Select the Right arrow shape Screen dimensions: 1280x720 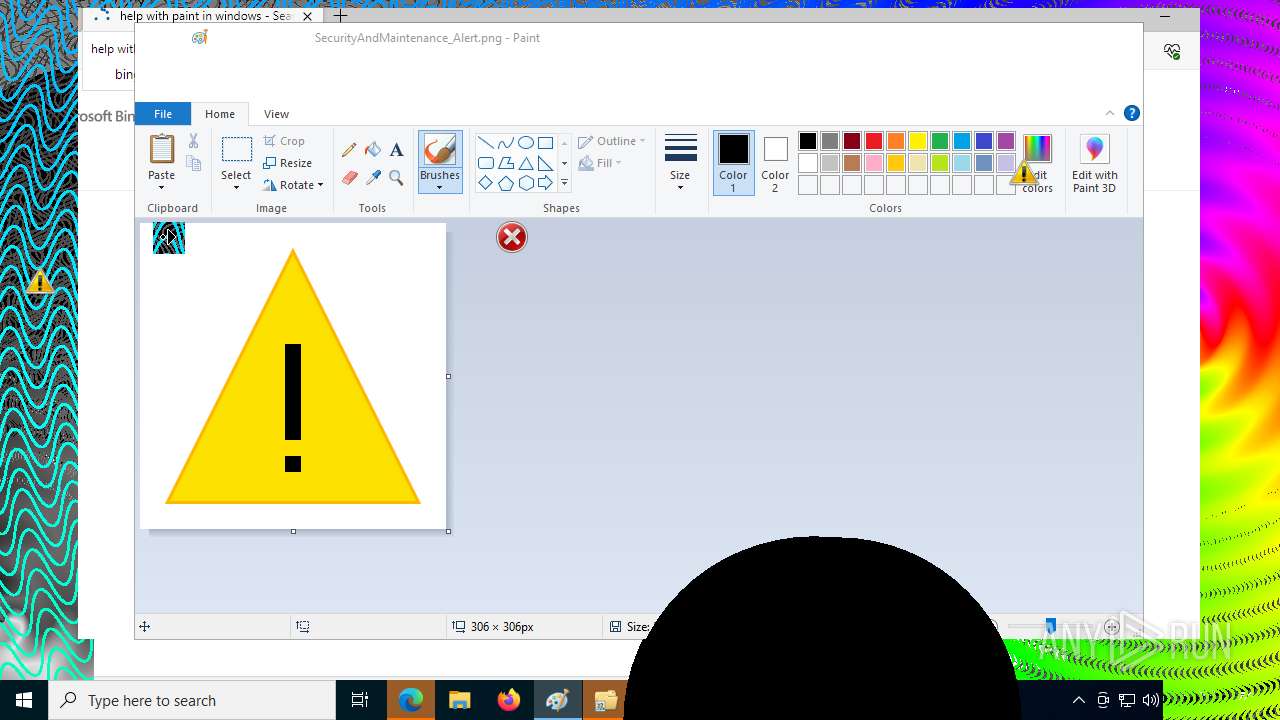(x=546, y=183)
